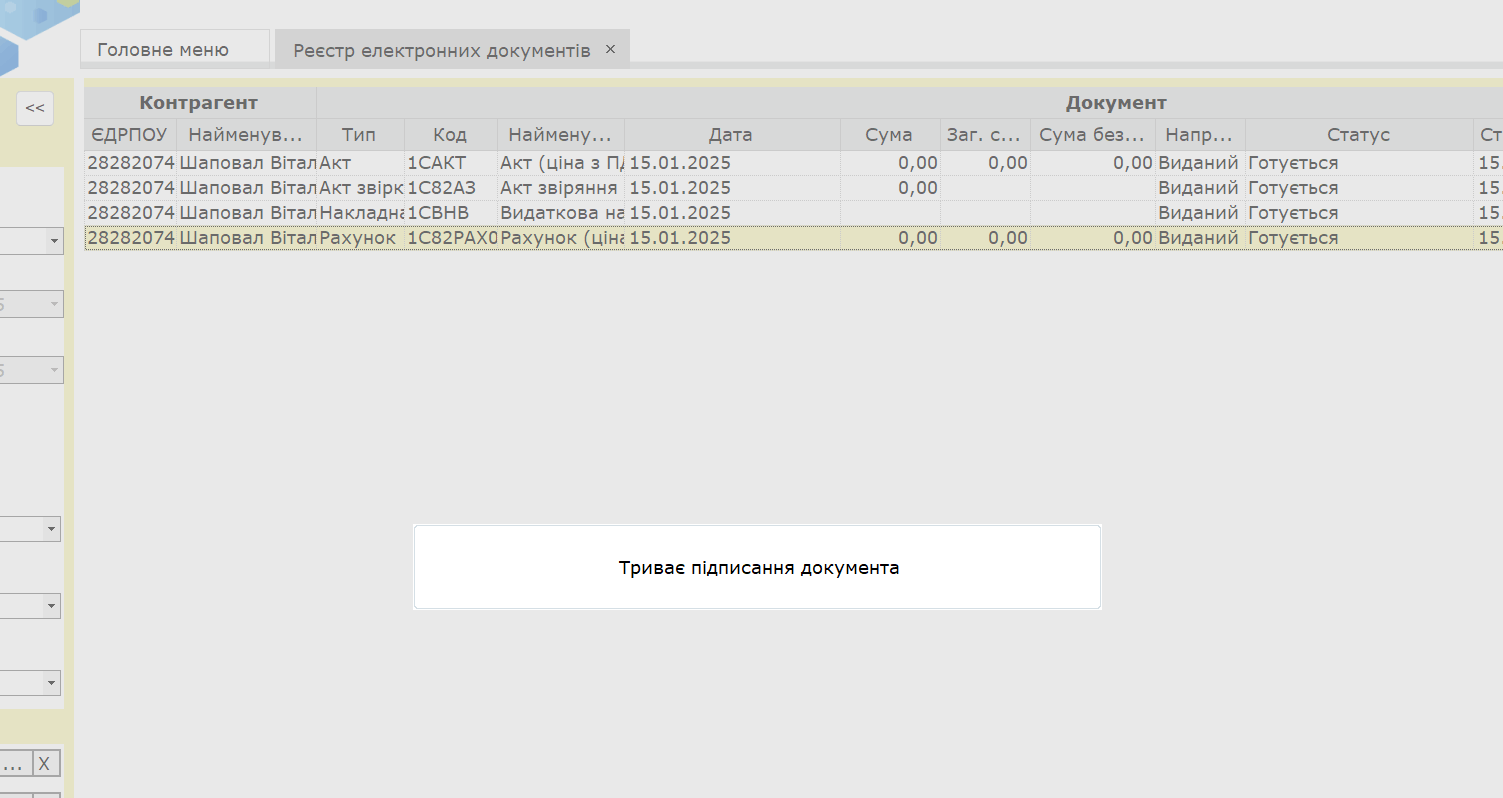The image size is (1503, 798).
Task: Sort by the ЄДРПОУ column header
Action: pos(129,135)
